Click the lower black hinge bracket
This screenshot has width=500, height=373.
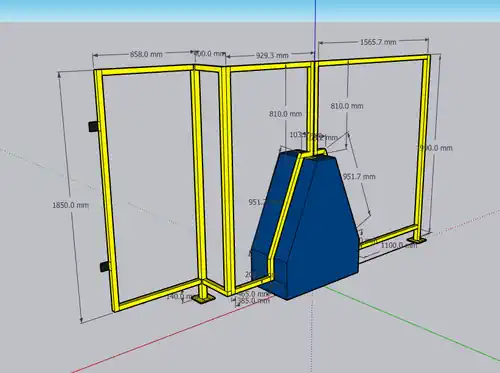(x=105, y=266)
